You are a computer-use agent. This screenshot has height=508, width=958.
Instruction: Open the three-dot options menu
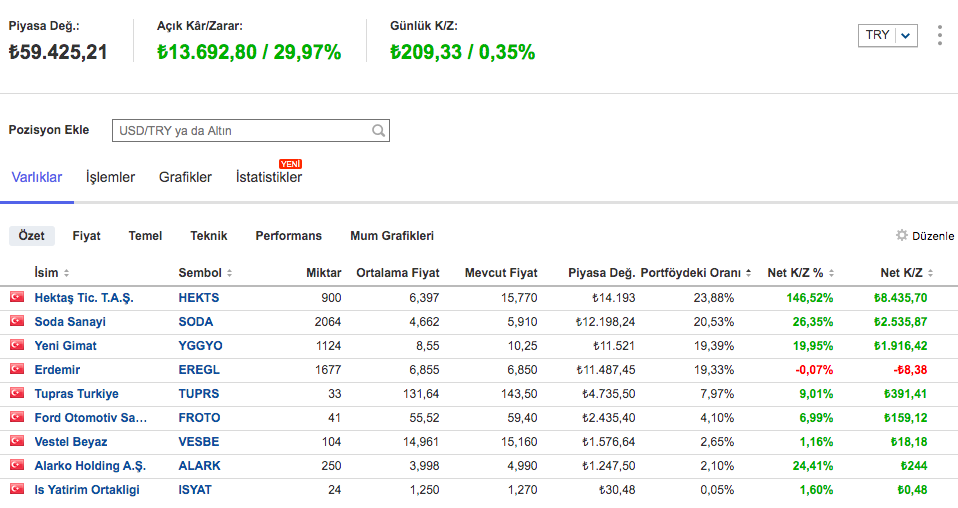(x=939, y=35)
